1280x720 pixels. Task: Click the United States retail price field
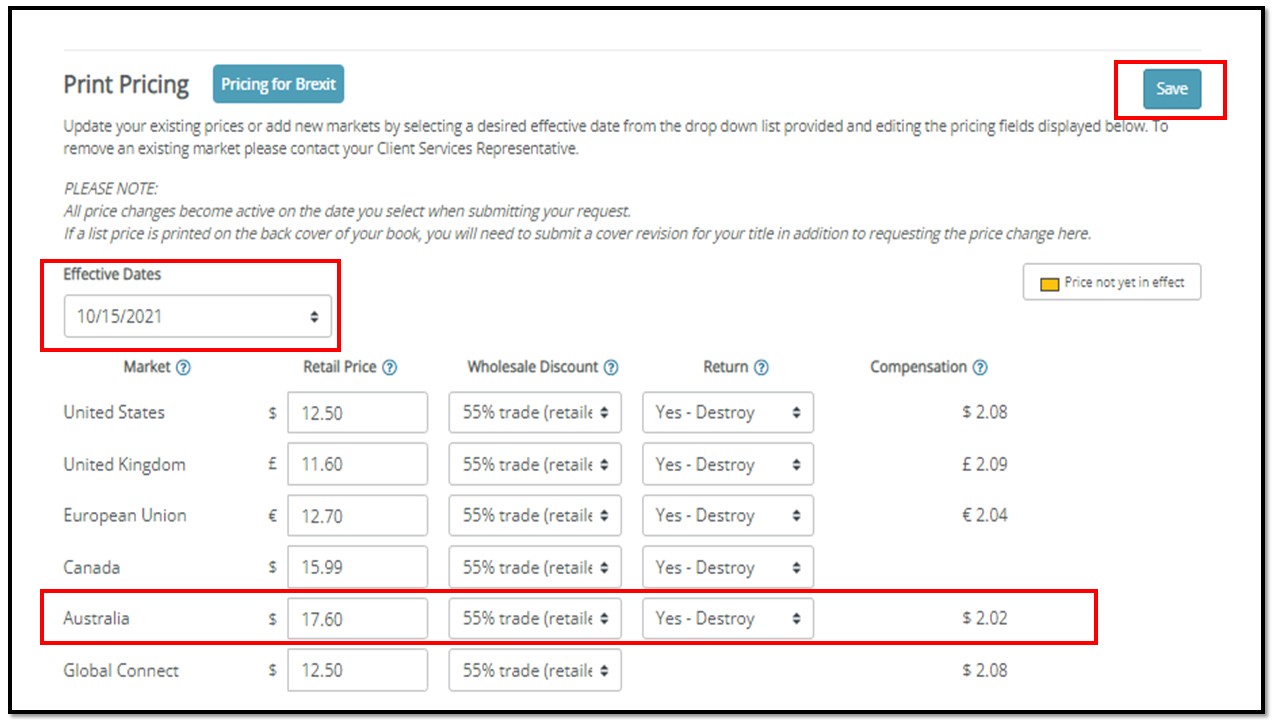(357, 413)
